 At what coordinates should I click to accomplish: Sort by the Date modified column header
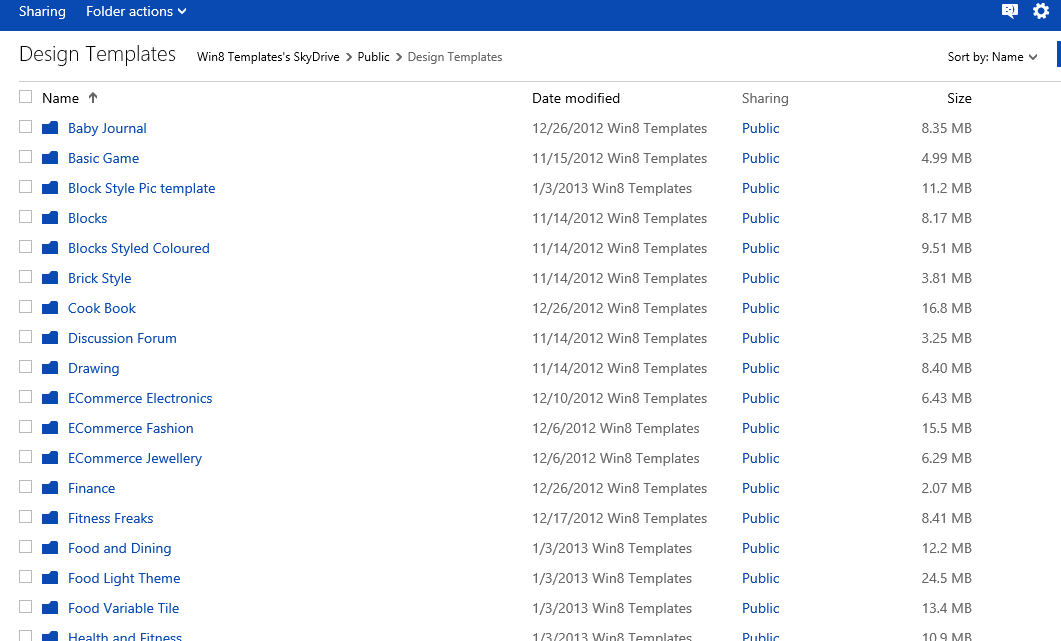(x=576, y=98)
